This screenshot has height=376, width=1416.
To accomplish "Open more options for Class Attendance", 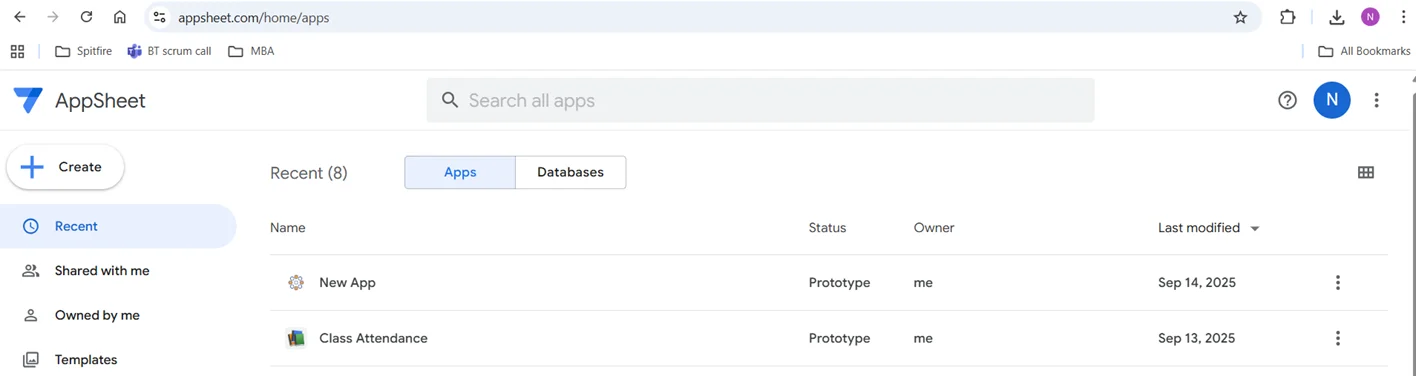I will (1338, 338).
